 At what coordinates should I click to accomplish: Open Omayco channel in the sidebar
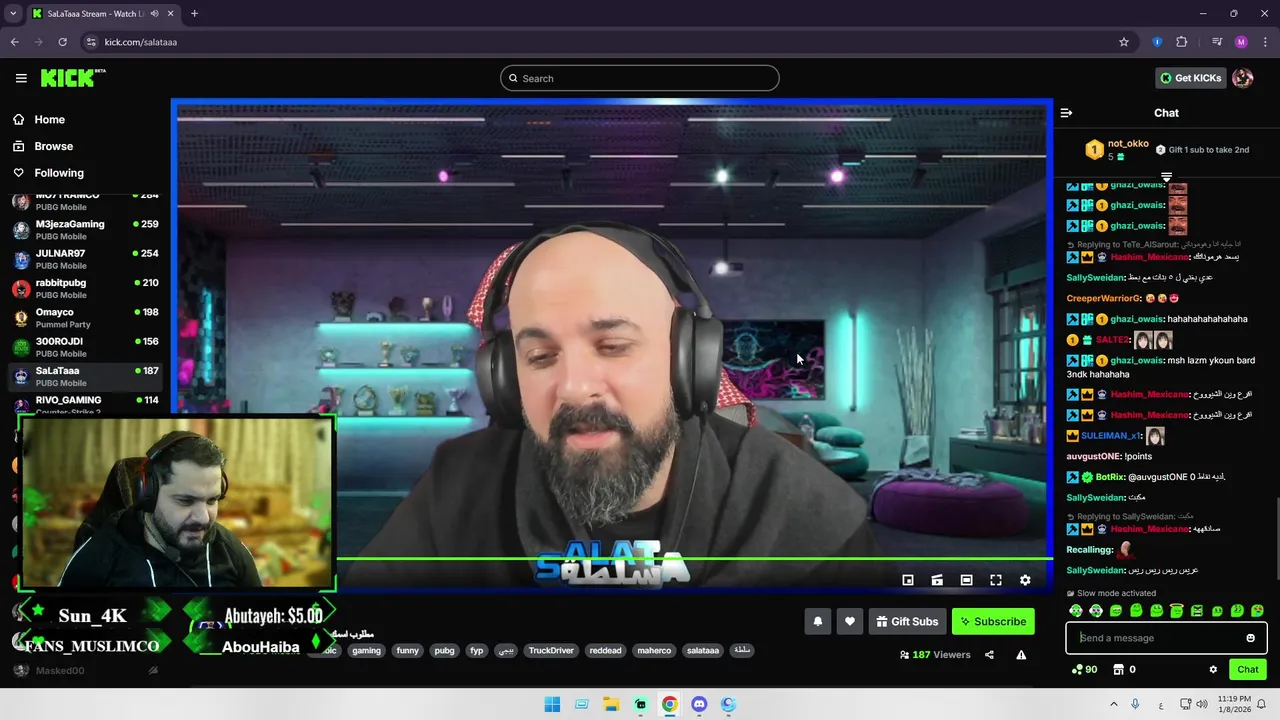(86, 318)
